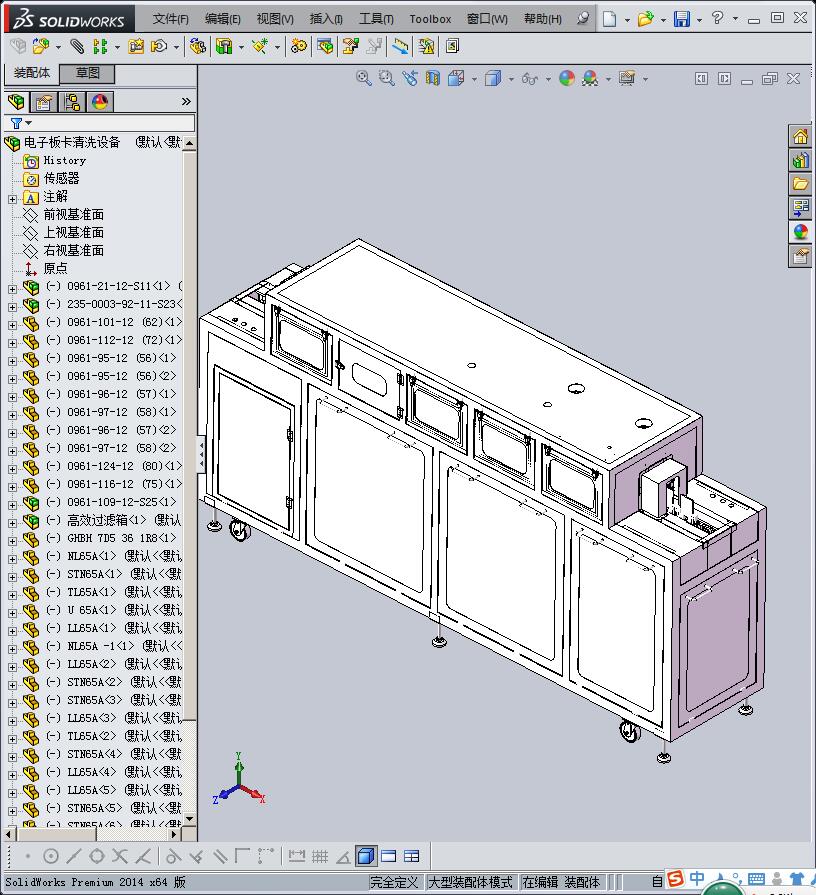This screenshot has height=895, width=816.
Task: Click the Exploded View icon
Action: (x=350, y=46)
